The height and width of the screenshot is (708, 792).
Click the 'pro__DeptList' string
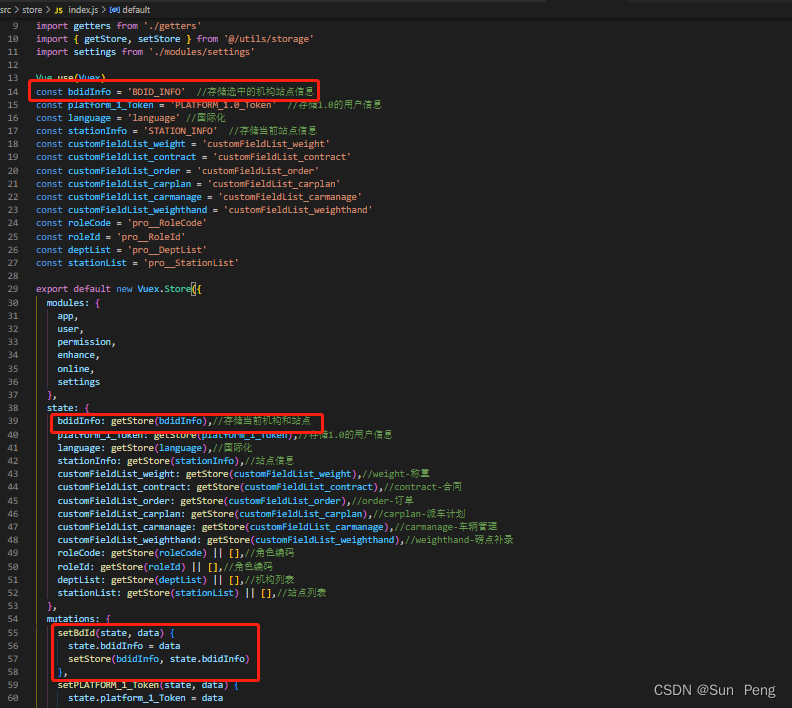click(167, 250)
